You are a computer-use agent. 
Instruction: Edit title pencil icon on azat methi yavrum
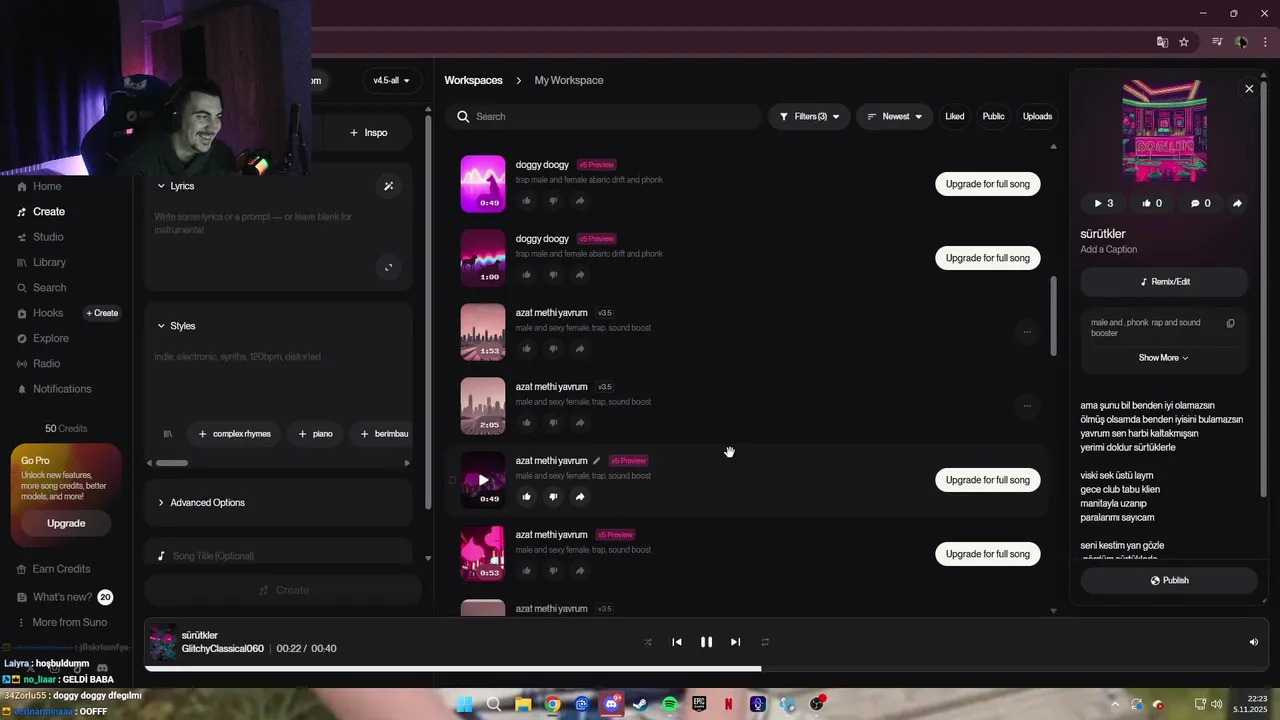(596, 461)
